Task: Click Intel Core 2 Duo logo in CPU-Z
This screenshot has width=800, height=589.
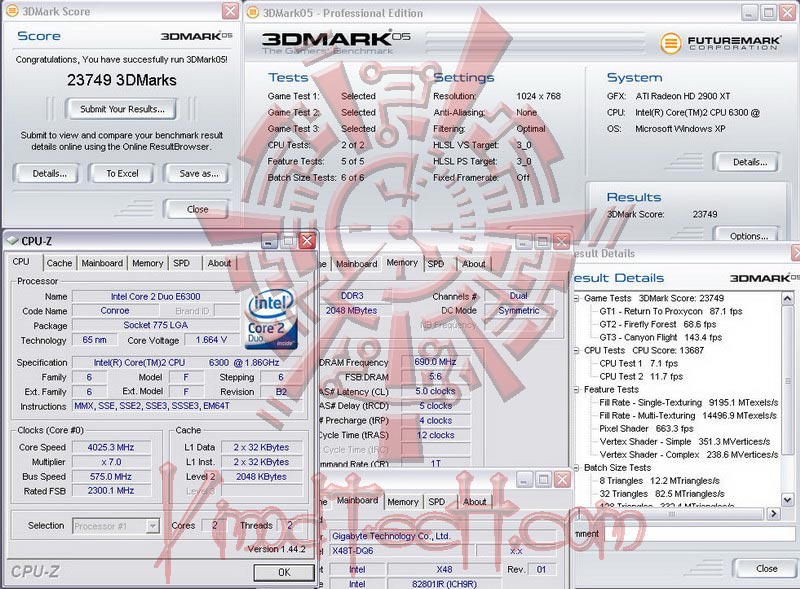Action: (270, 319)
